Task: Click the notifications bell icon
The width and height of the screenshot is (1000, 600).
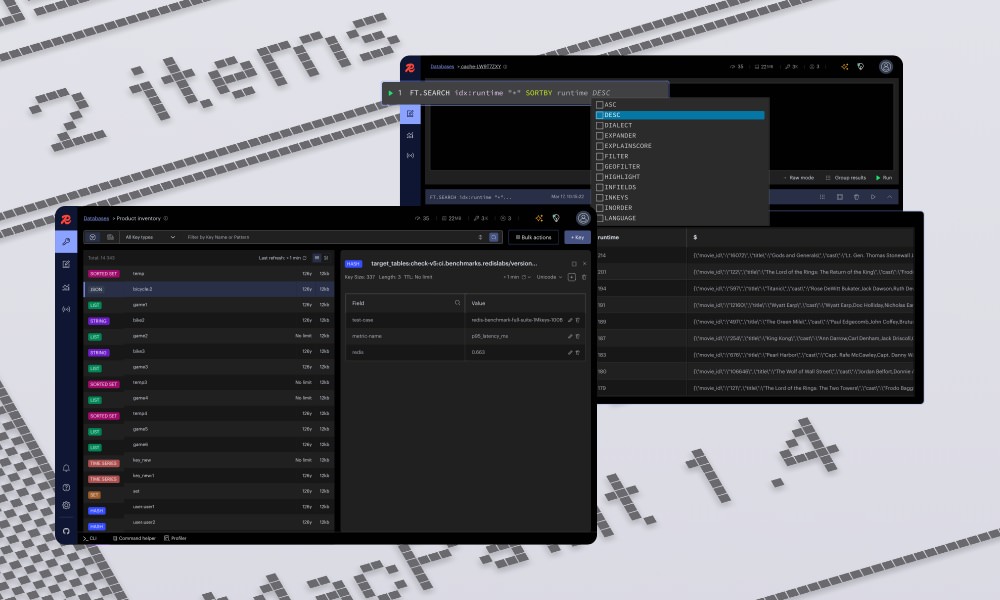Action: click(66, 466)
